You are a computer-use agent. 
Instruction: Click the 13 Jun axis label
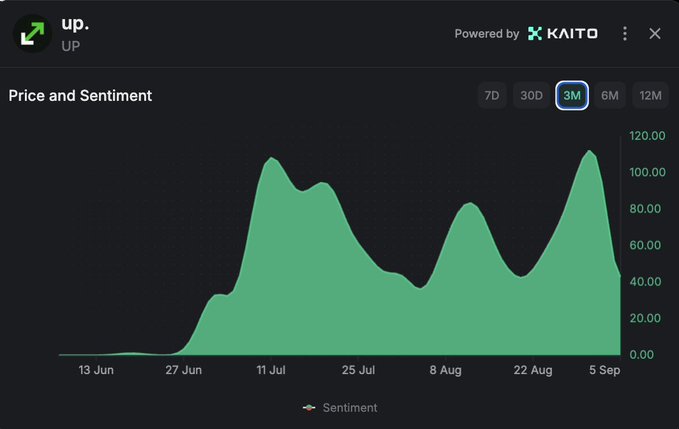pos(96,370)
